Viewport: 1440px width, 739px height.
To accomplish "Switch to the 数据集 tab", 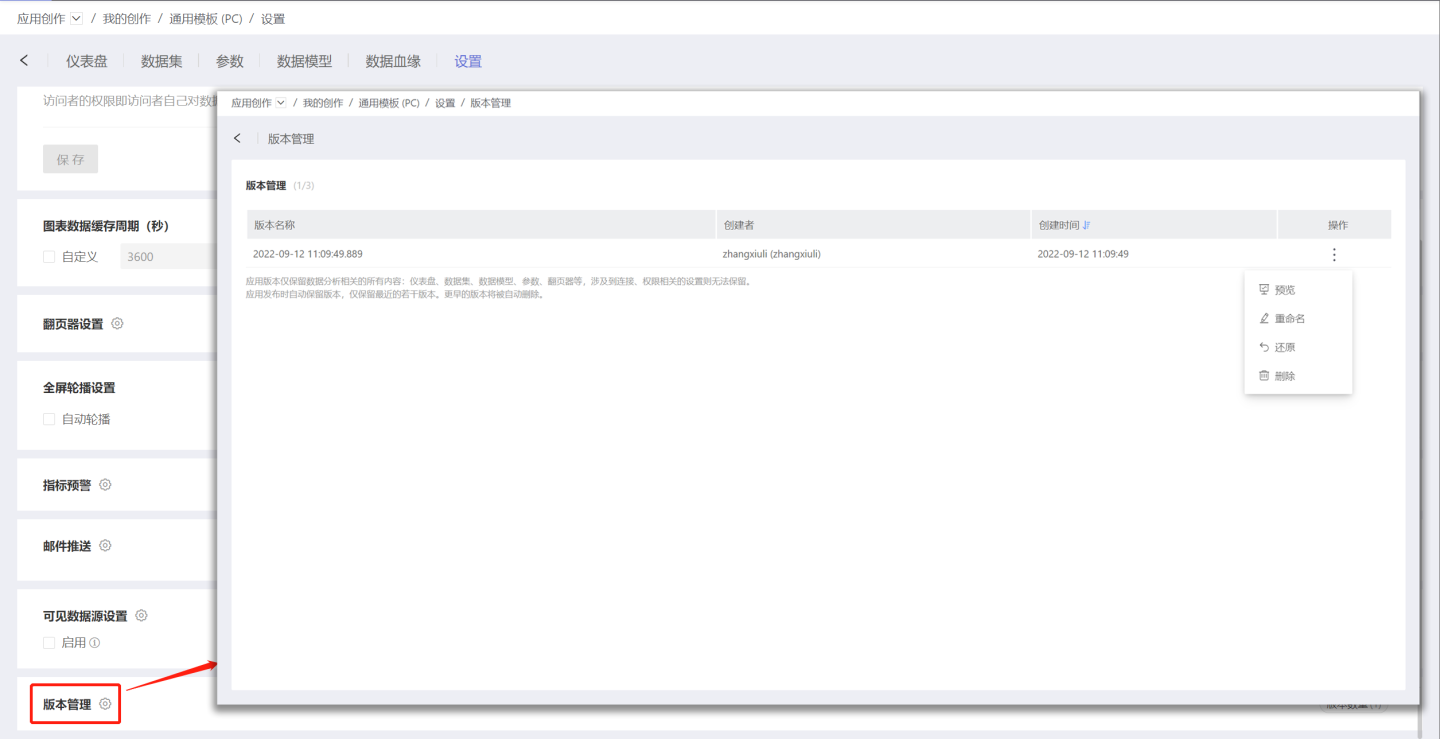I will (162, 61).
